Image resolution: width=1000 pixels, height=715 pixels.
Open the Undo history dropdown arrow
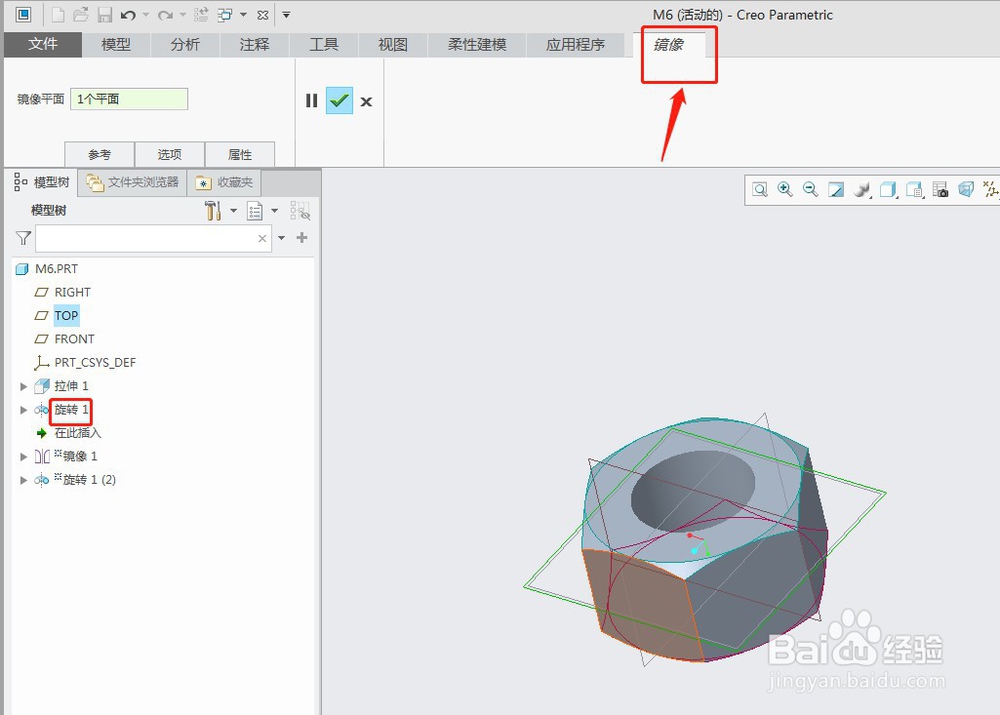pyautogui.click(x=146, y=15)
